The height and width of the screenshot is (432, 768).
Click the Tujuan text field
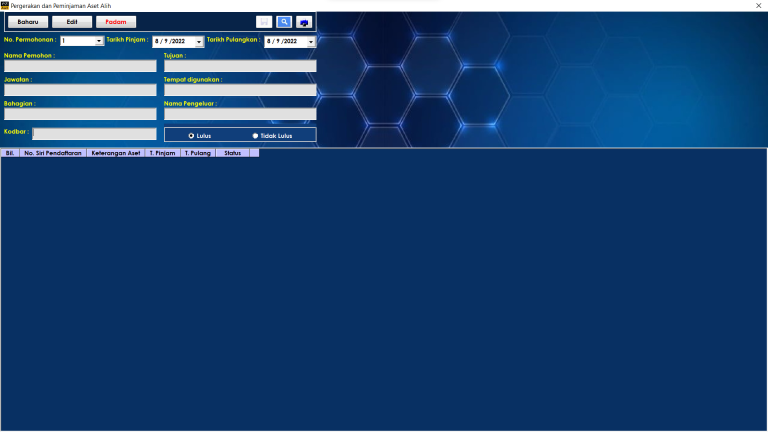pyautogui.click(x=240, y=66)
